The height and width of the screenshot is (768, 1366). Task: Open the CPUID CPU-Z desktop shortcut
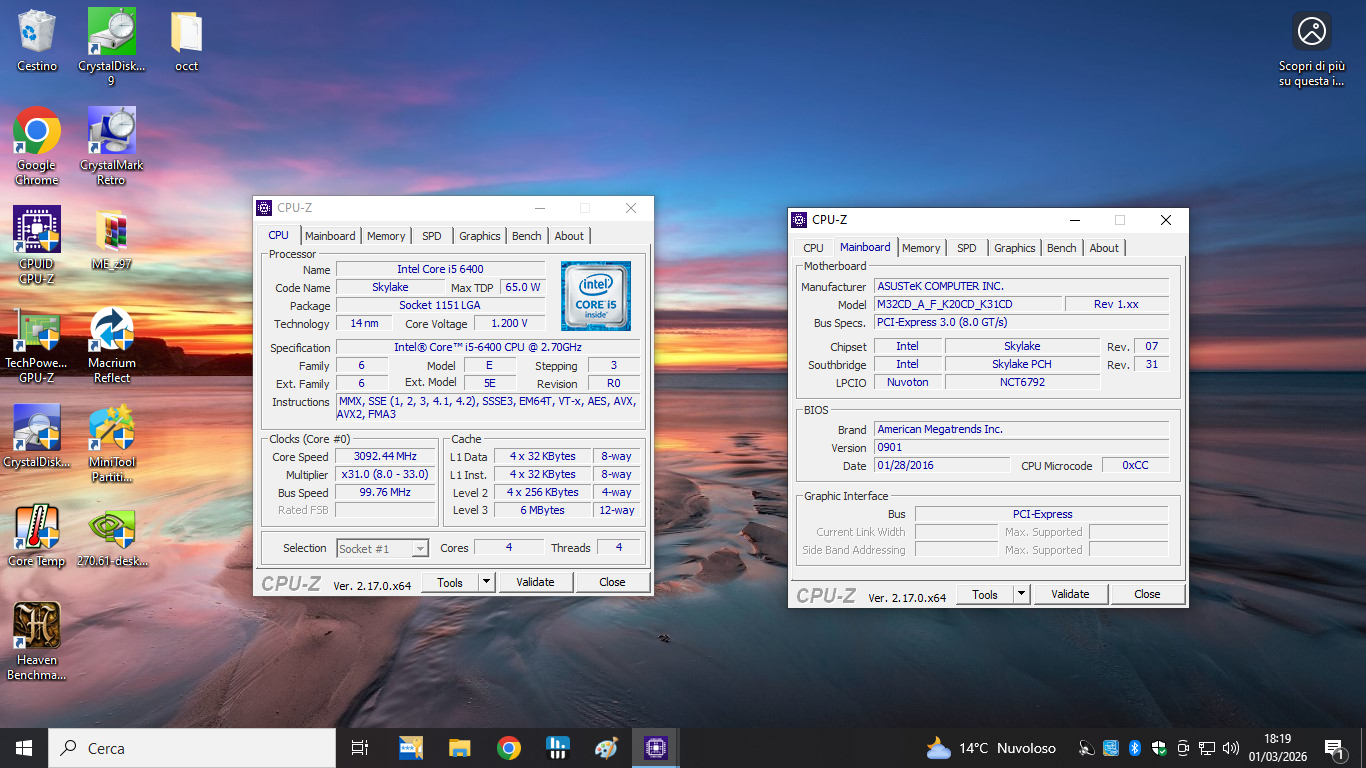pyautogui.click(x=37, y=245)
